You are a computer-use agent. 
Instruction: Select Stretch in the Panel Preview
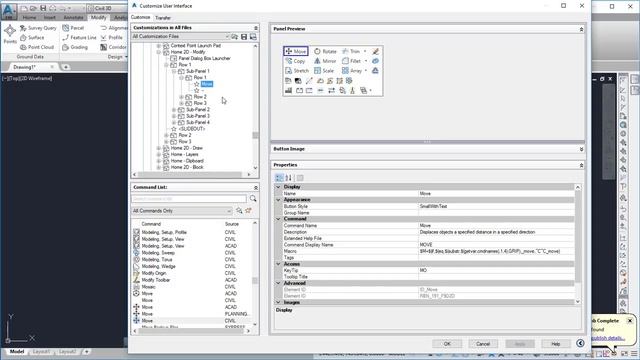click(x=297, y=71)
